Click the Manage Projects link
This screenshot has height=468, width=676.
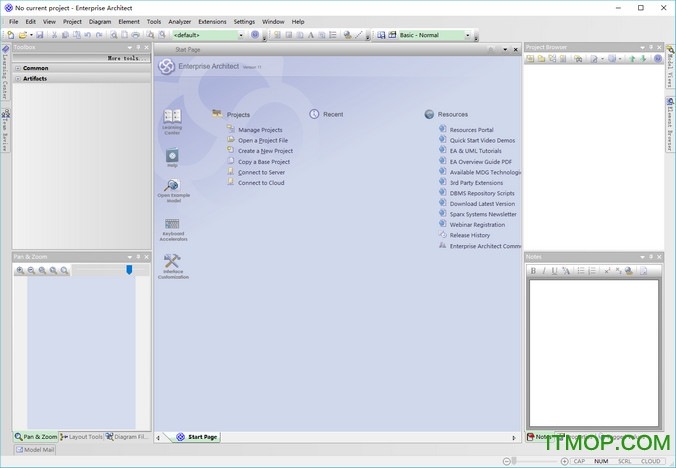click(x=260, y=130)
